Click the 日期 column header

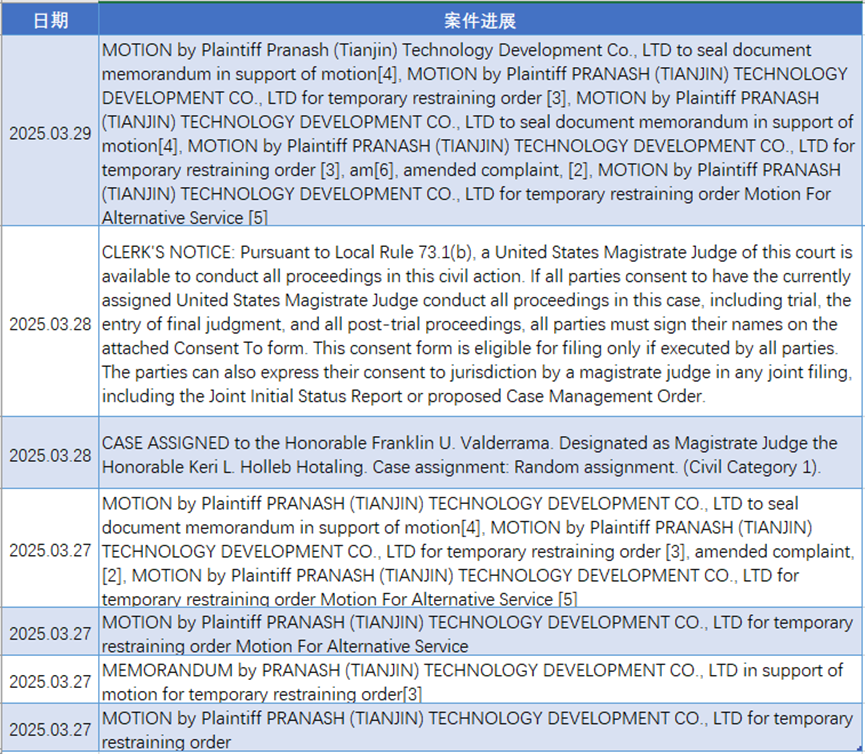[50, 20]
